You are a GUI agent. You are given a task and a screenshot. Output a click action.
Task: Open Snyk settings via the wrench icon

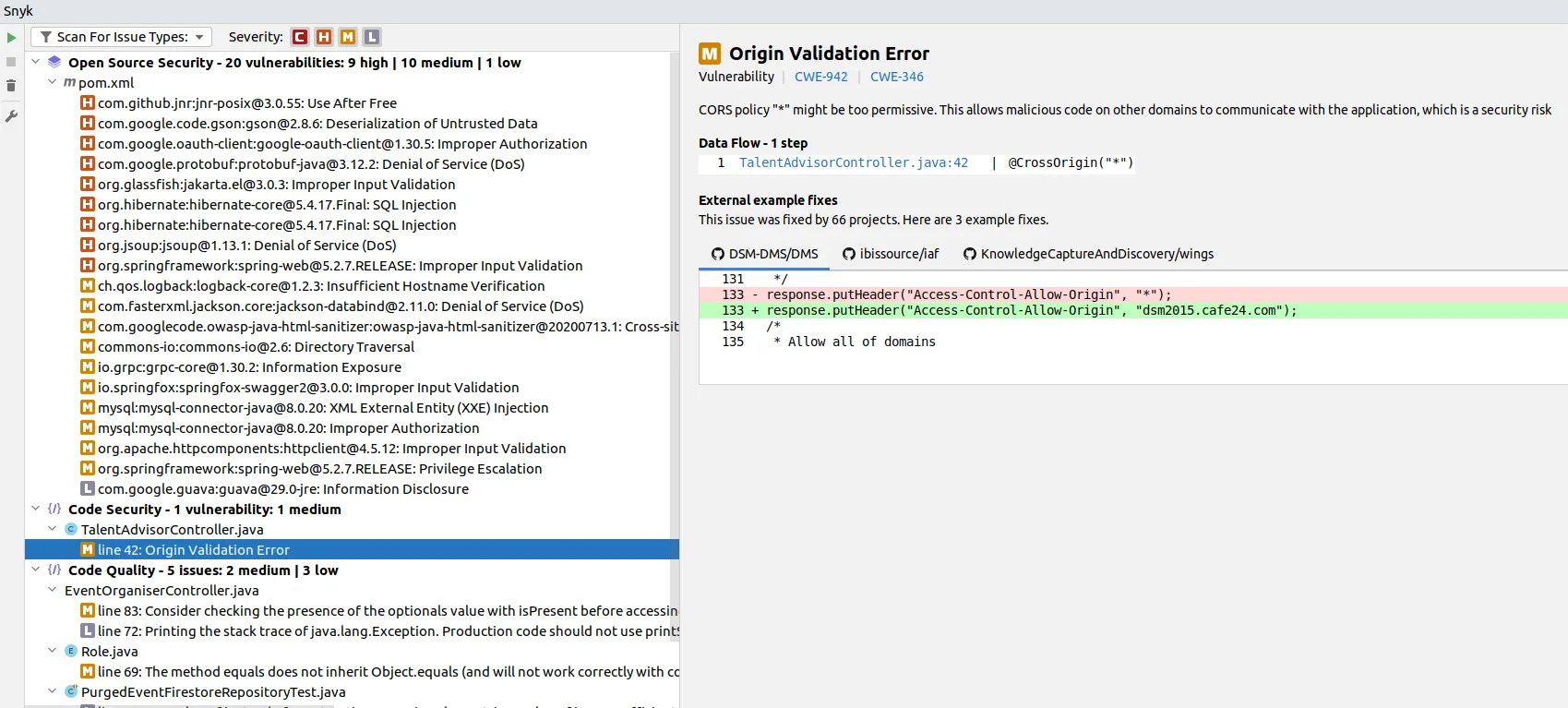pyautogui.click(x=11, y=116)
